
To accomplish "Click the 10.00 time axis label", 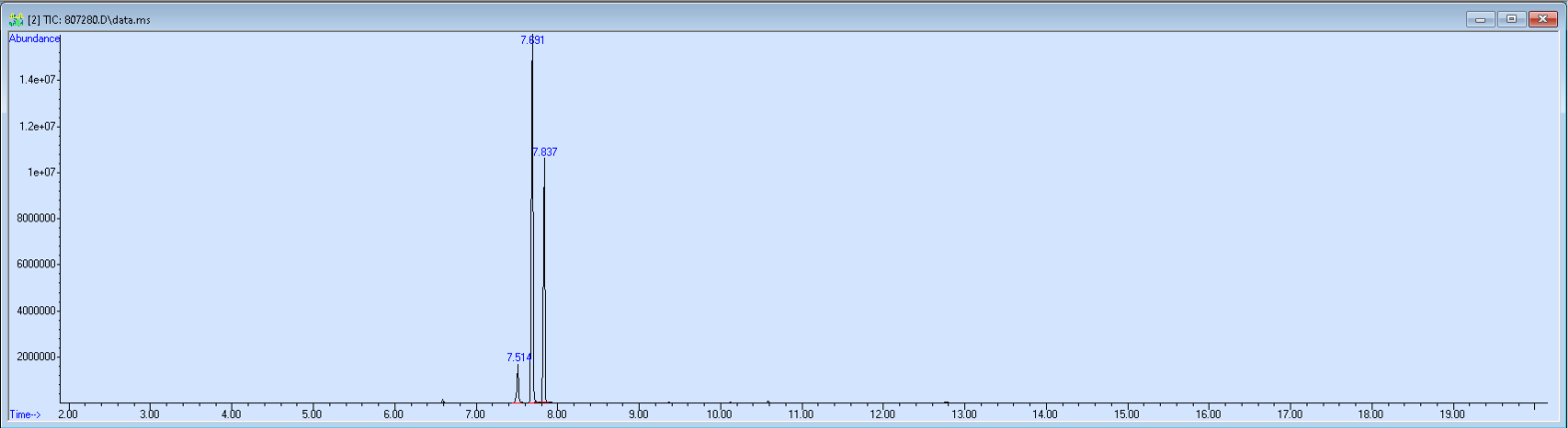I will [x=719, y=414].
